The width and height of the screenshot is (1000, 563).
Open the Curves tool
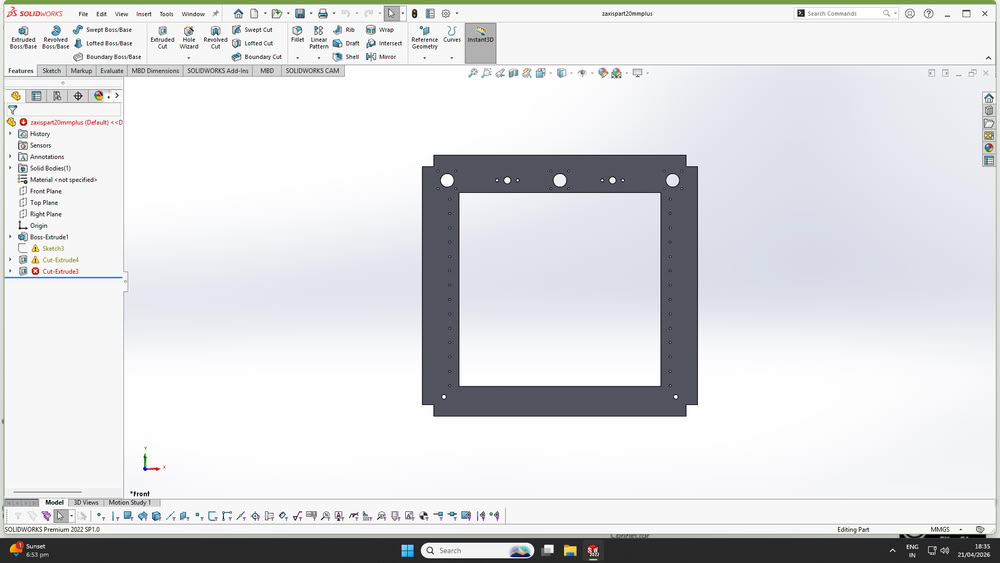tap(452, 34)
